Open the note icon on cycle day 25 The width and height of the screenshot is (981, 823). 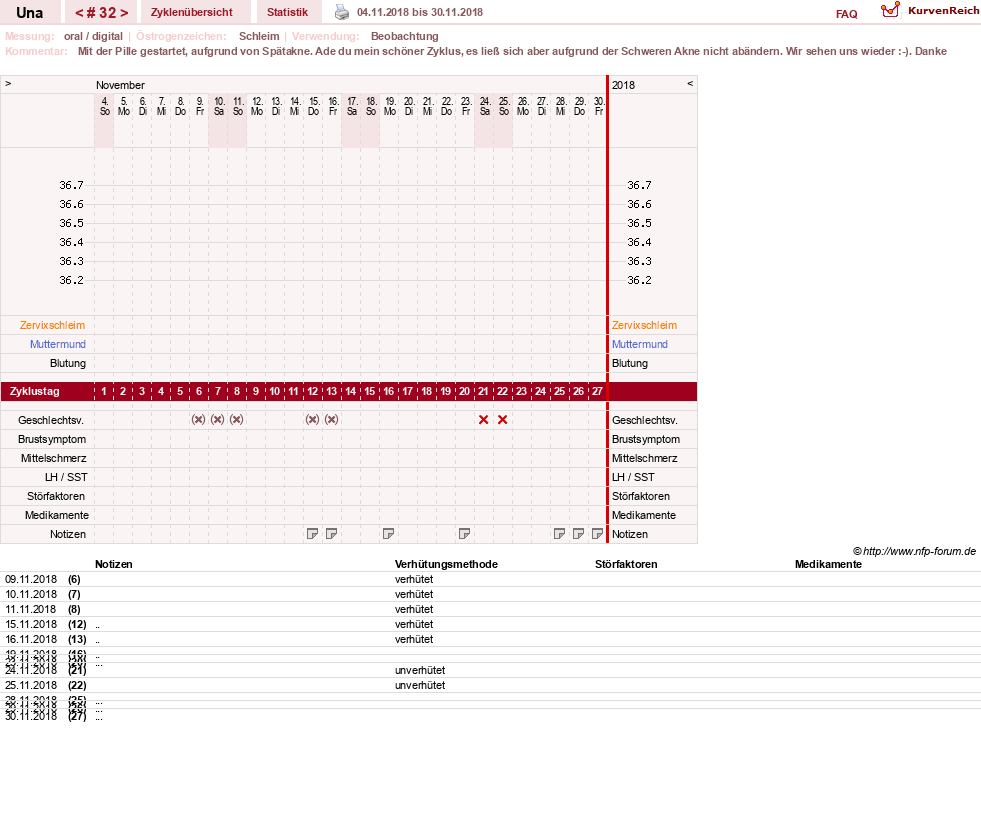click(x=559, y=534)
